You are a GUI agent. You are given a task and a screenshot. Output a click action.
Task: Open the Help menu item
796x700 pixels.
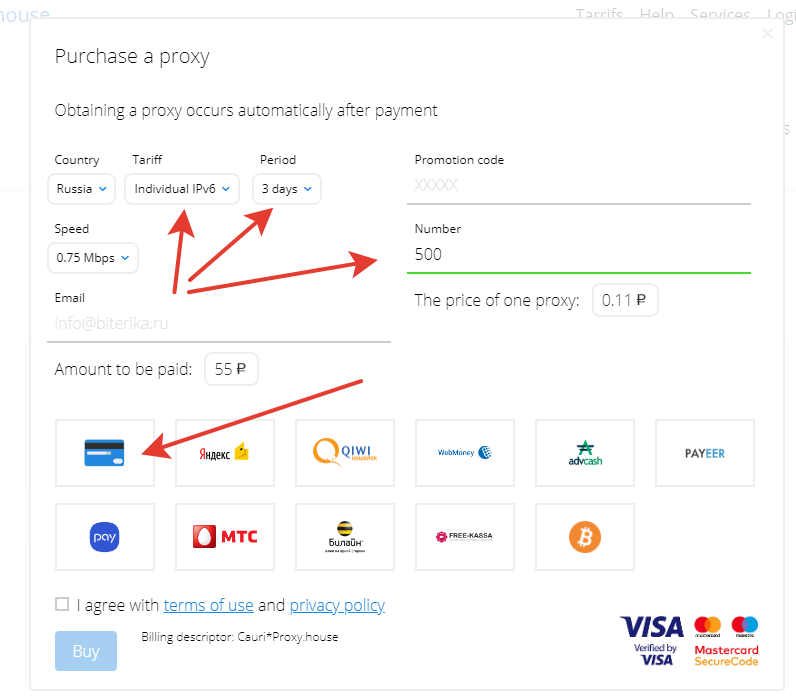(x=656, y=15)
